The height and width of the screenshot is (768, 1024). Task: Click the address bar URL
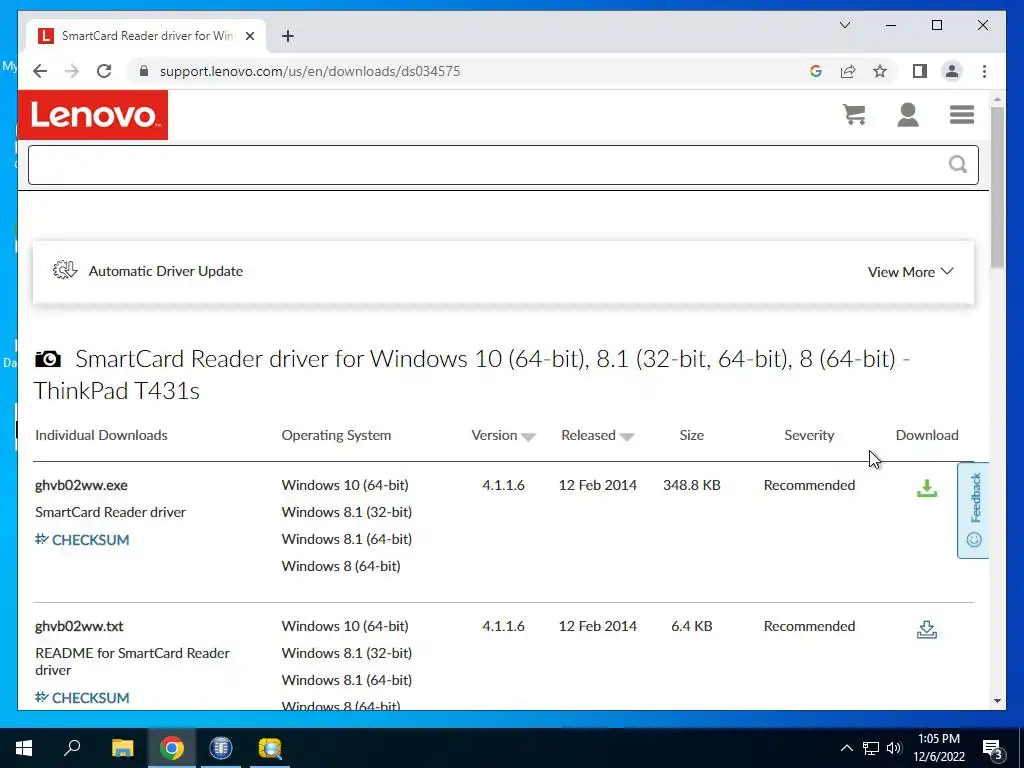click(x=310, y=71)
